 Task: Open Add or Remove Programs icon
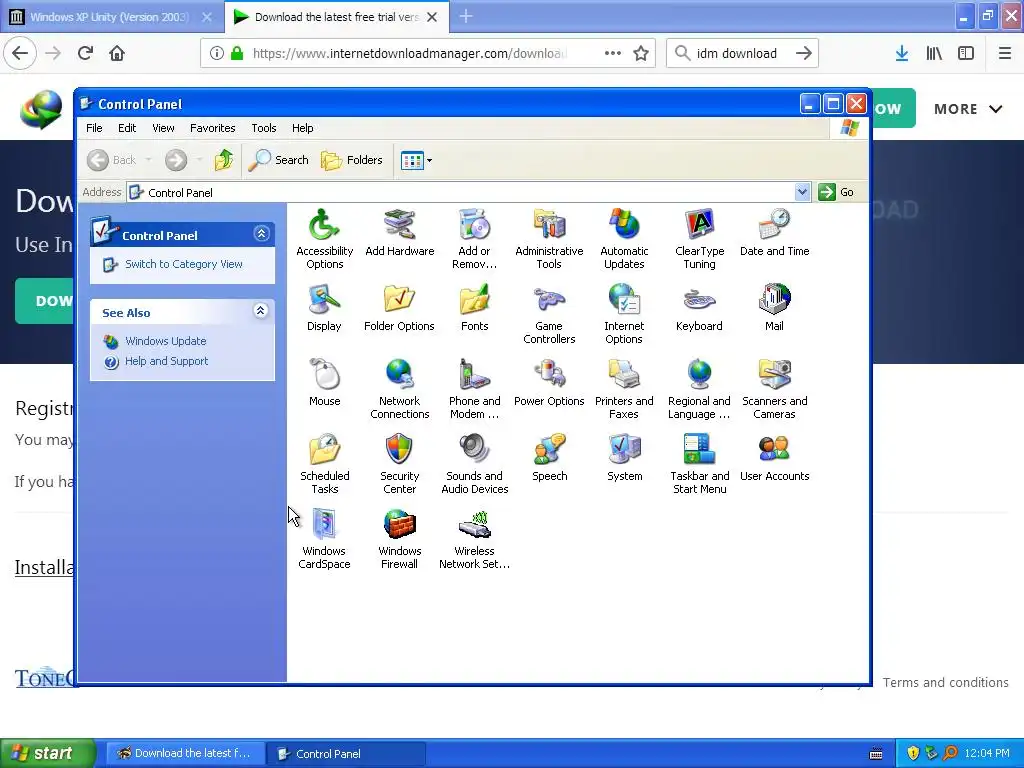pyautogui.click(x=474, y=239)
